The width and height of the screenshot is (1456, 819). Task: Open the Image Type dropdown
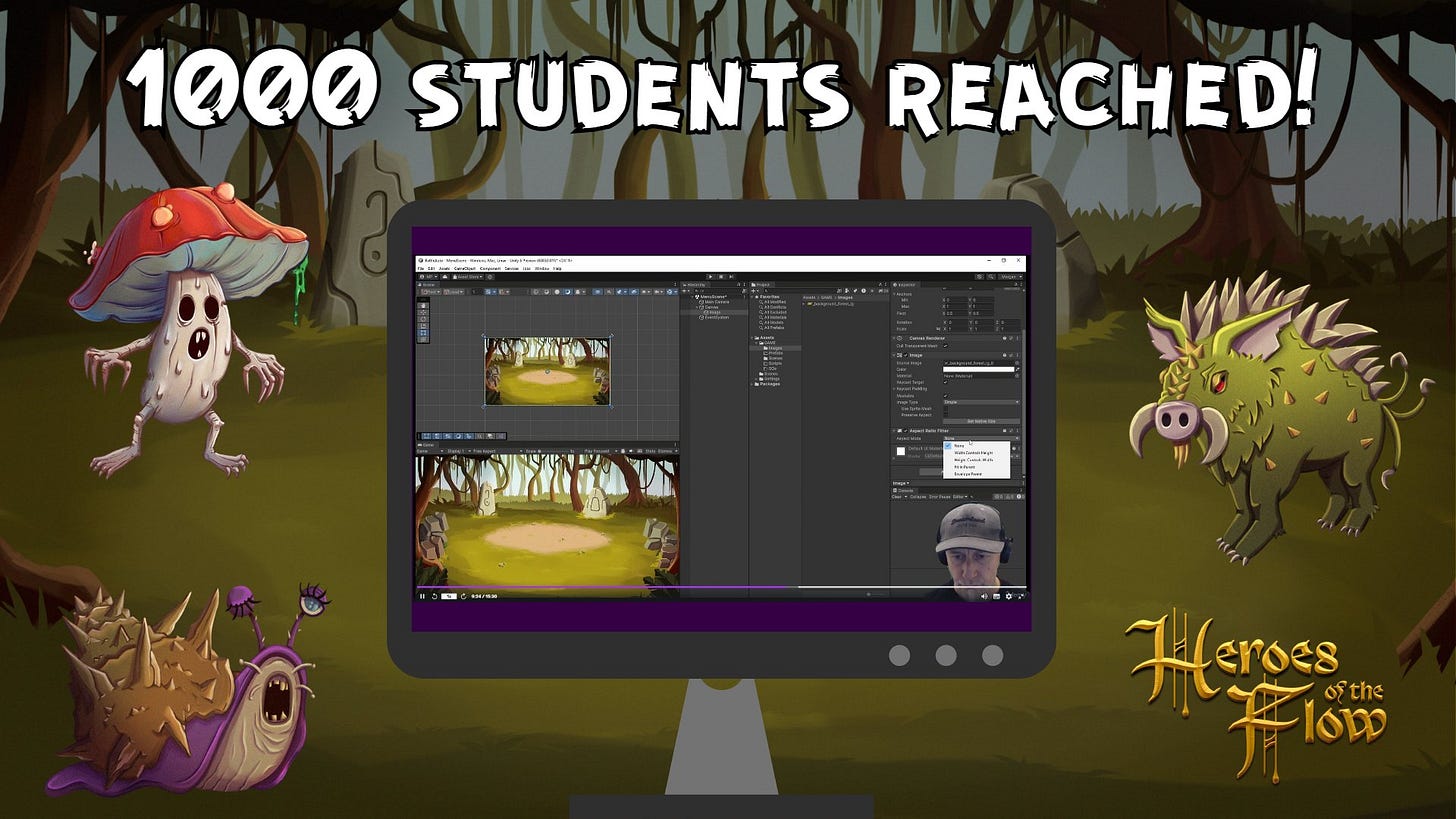982,402
